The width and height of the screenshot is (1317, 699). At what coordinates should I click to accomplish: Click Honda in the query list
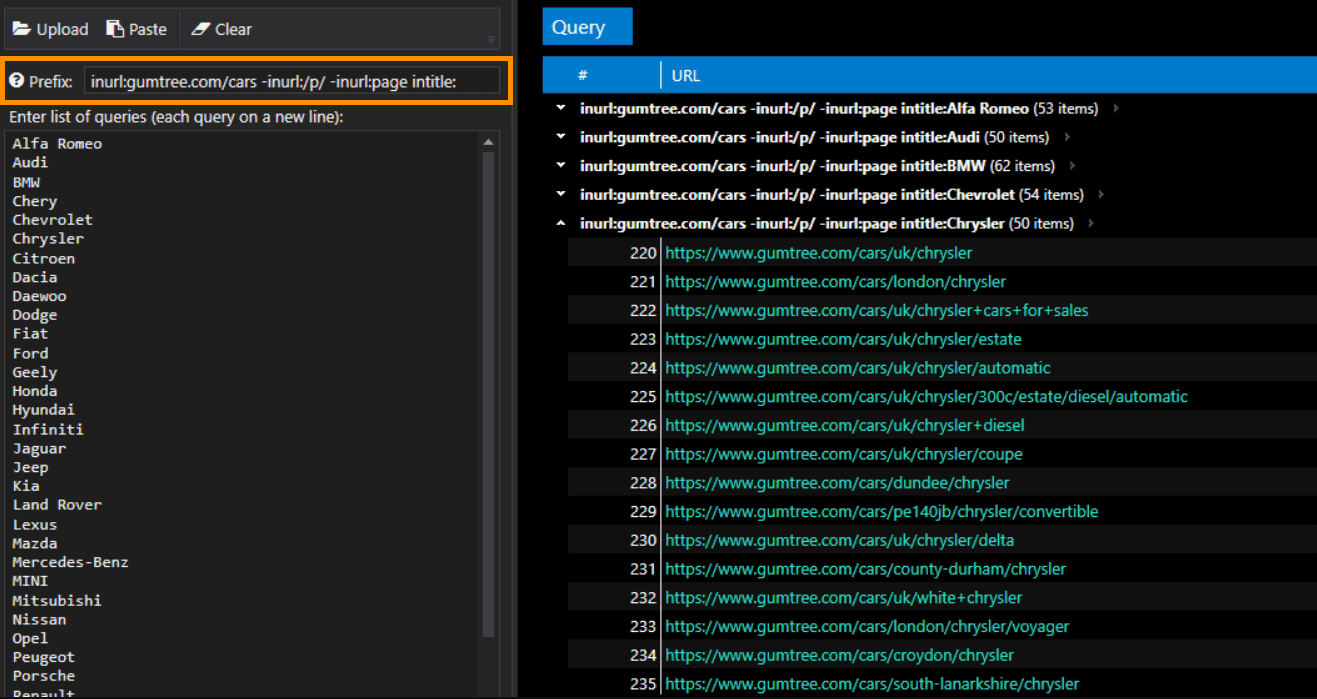(34, 391)
